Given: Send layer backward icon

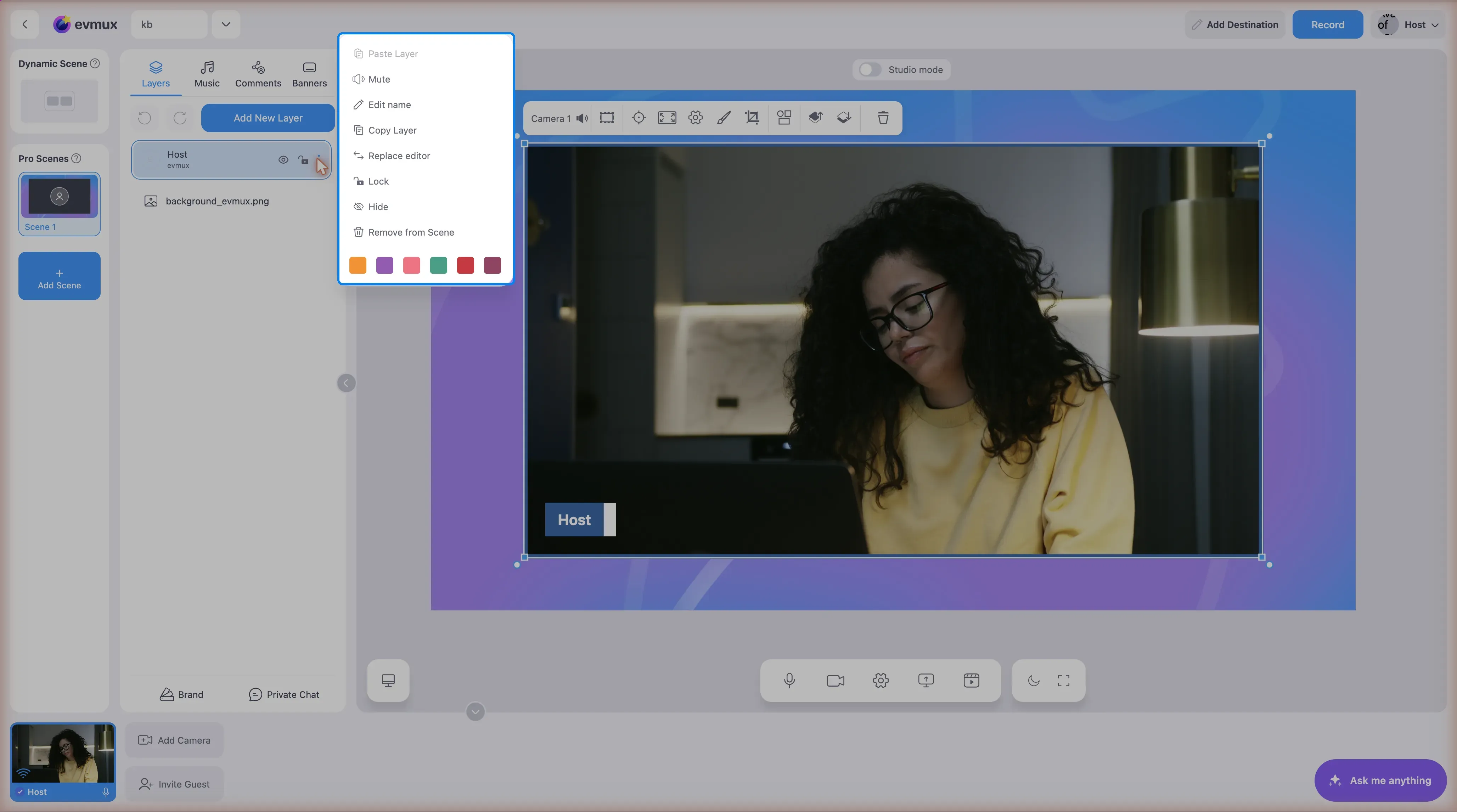Looking at the screenshot, I should point(844,118).
